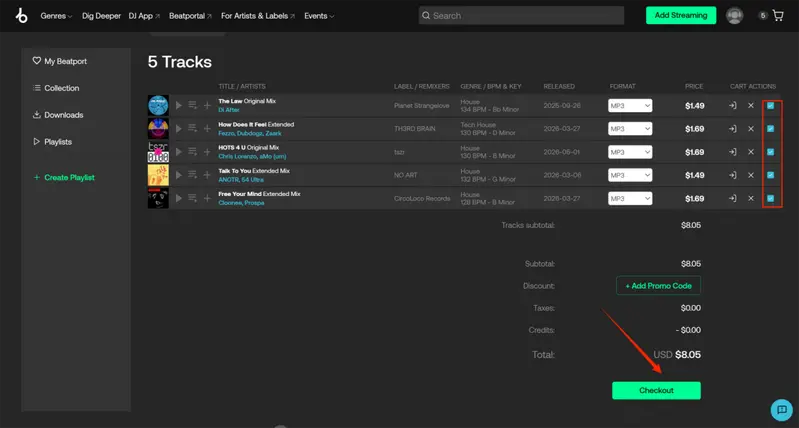Uncheck The Law track checkbox
This screenshot has height=428, width=799.
tap(770, 105)
